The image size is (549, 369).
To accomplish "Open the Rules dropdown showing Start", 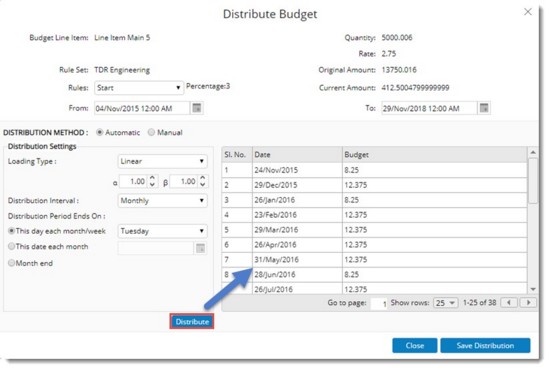I will coord(139,88).
